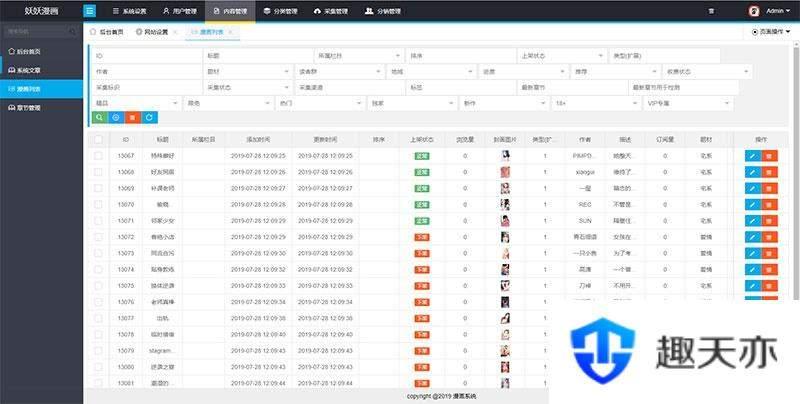Select 漫画列表 in left sidebar
This screenshot has height=404, width=800.
click(41, 89)
